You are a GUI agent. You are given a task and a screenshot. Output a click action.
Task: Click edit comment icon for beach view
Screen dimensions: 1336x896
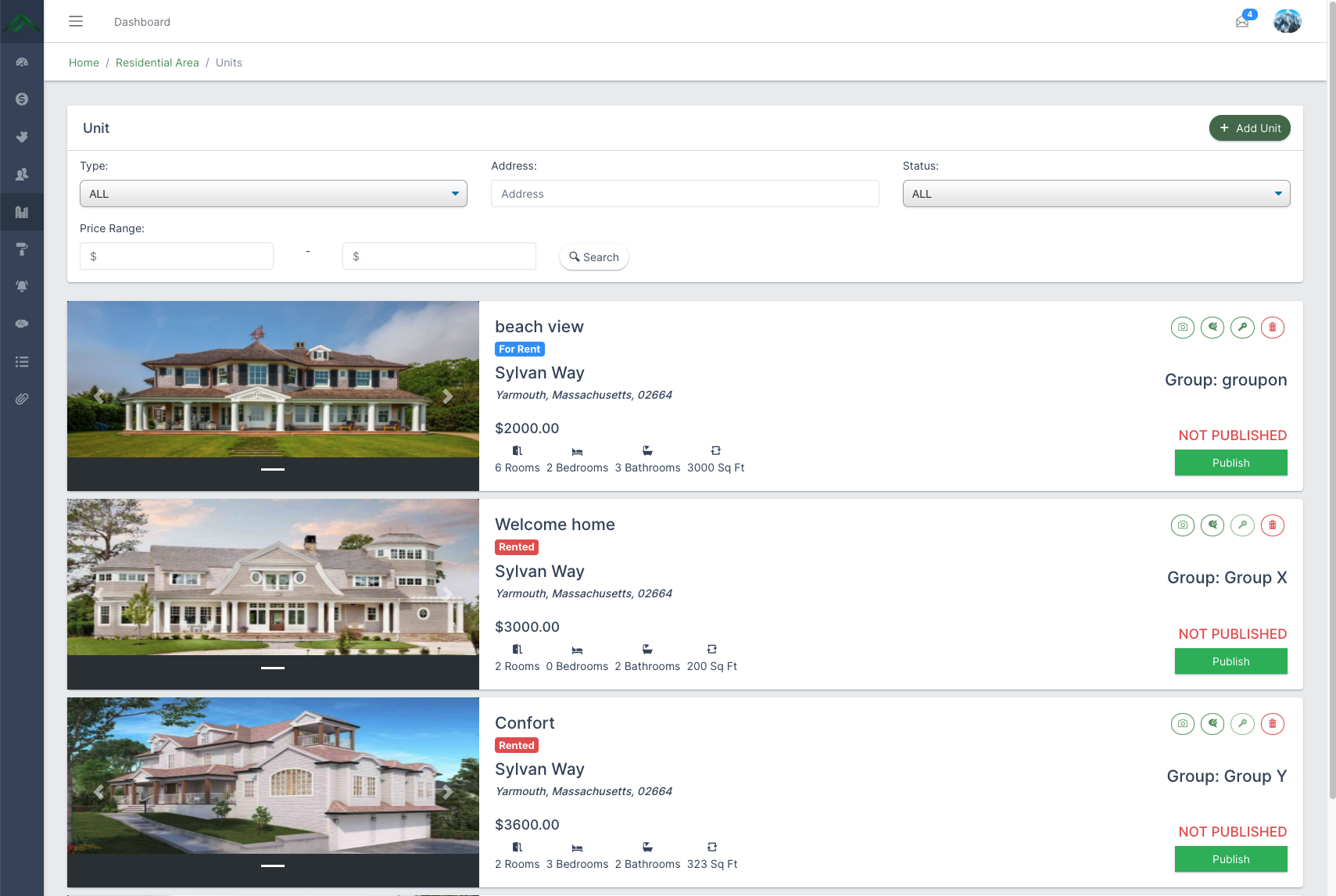pos(1212,328)
